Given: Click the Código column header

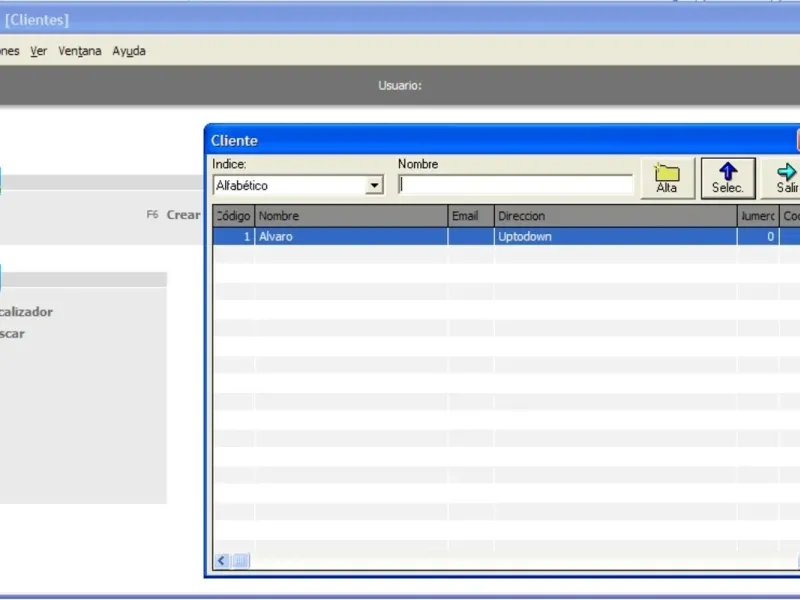Looking at the screenshot, I should click(x=234, y=216).
